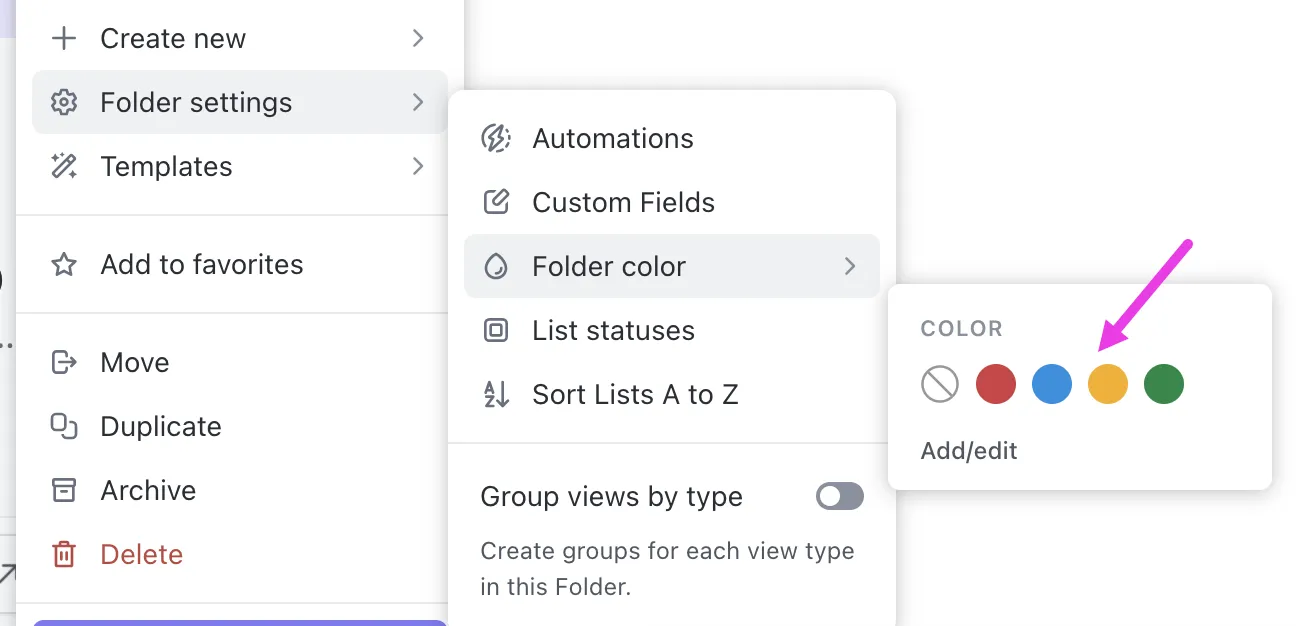The height and width of the screenshot is (626, 1296).
Task: Open the Folder settings menu item
Action: (x=240, y=102)
